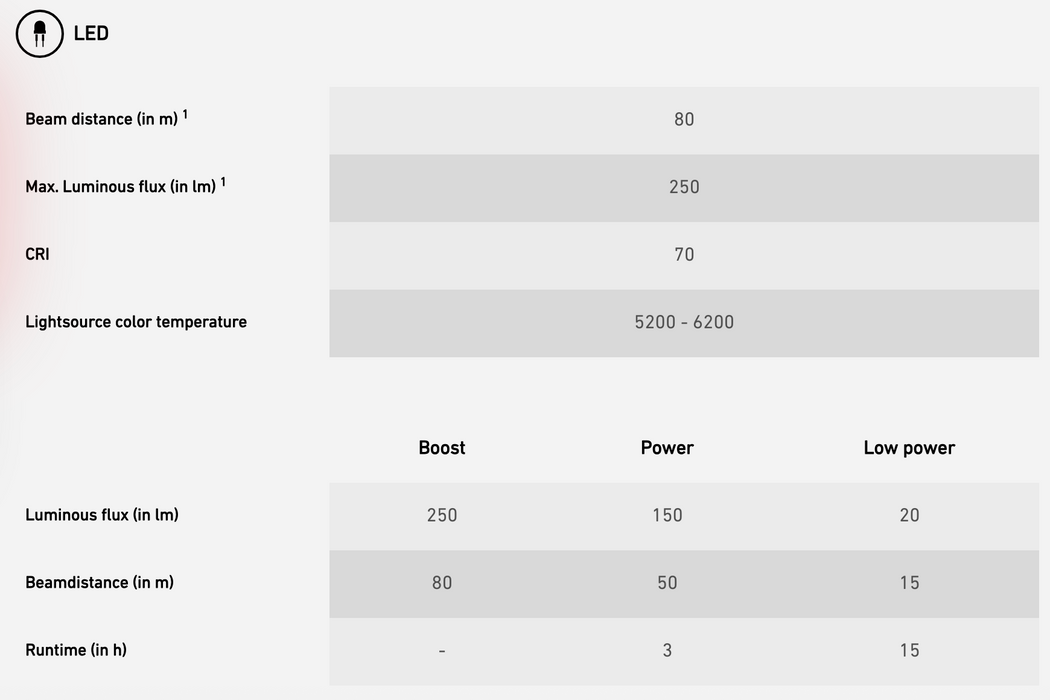Select the Low power luminous flux value 20
This screenshot has width=1050, height=700.
[x=909, y=515]
